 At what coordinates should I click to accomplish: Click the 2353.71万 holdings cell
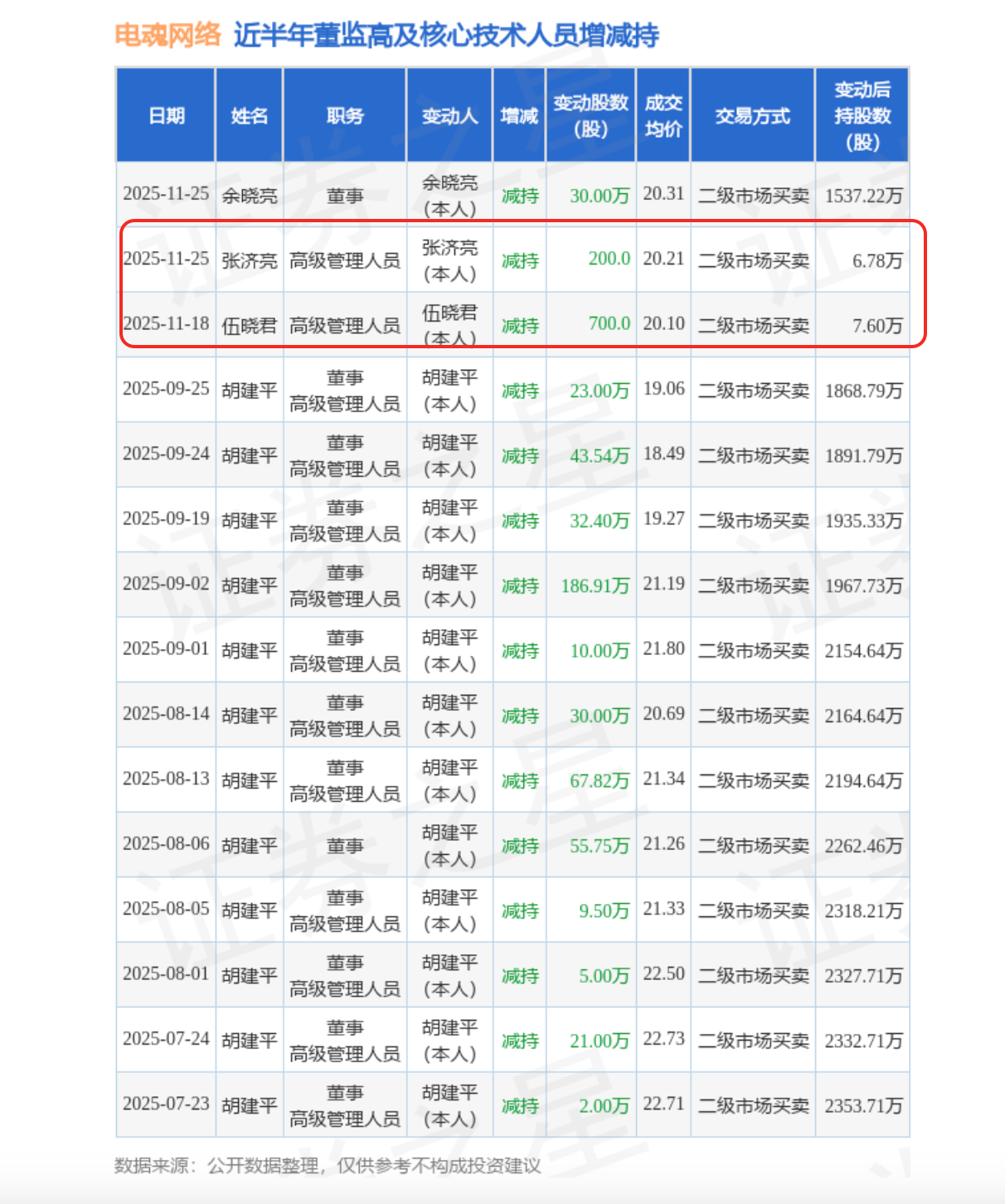863,1106
